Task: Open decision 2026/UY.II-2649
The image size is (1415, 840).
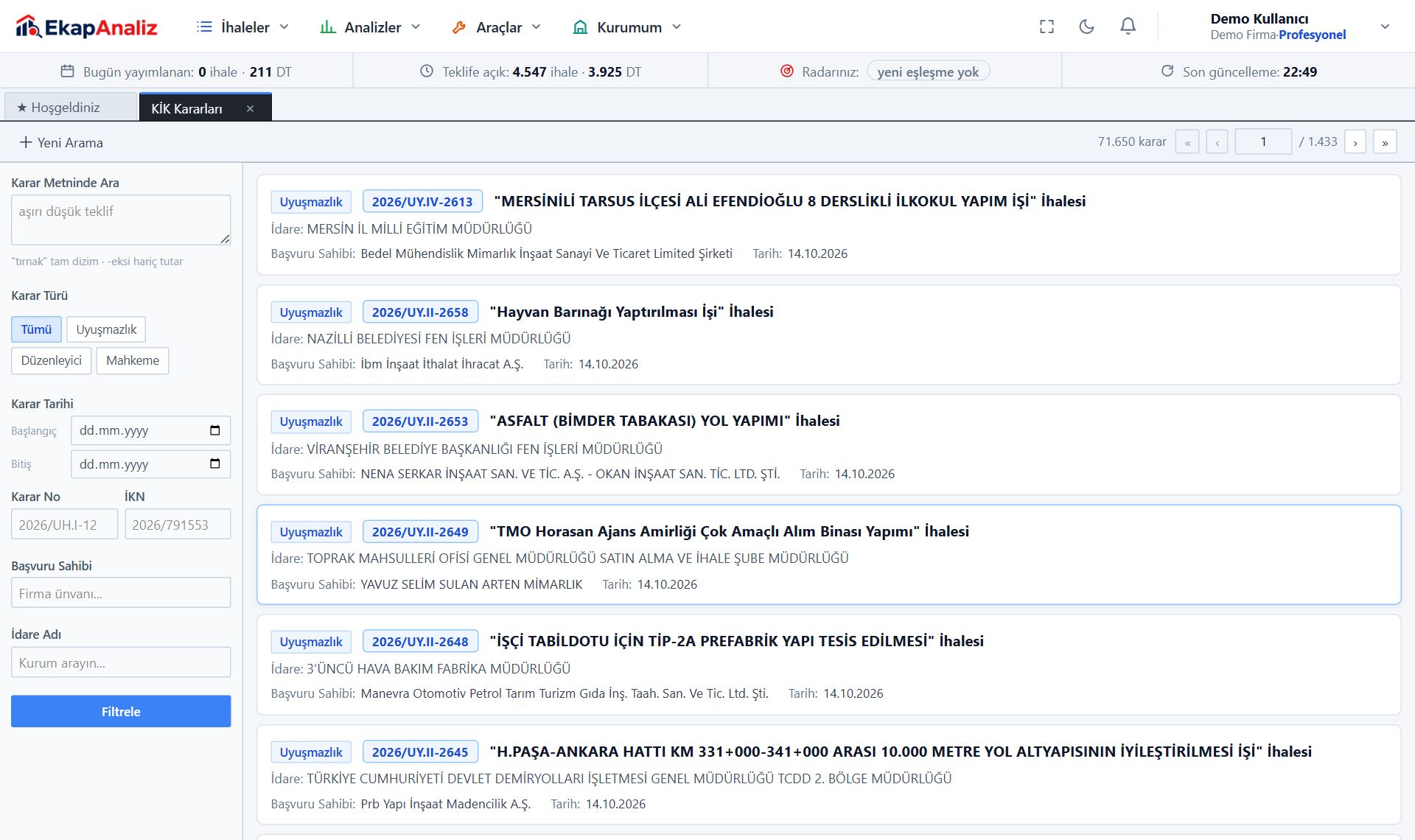Action: coord(420,531)
